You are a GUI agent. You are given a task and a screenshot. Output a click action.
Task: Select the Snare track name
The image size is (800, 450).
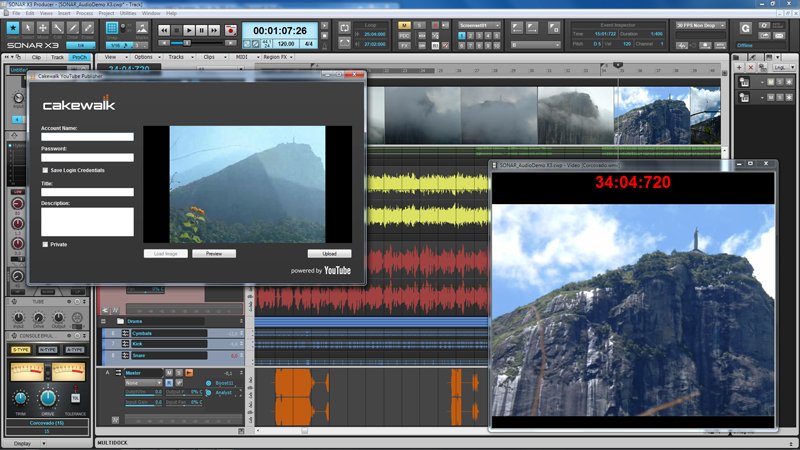[x=168, y=356]
